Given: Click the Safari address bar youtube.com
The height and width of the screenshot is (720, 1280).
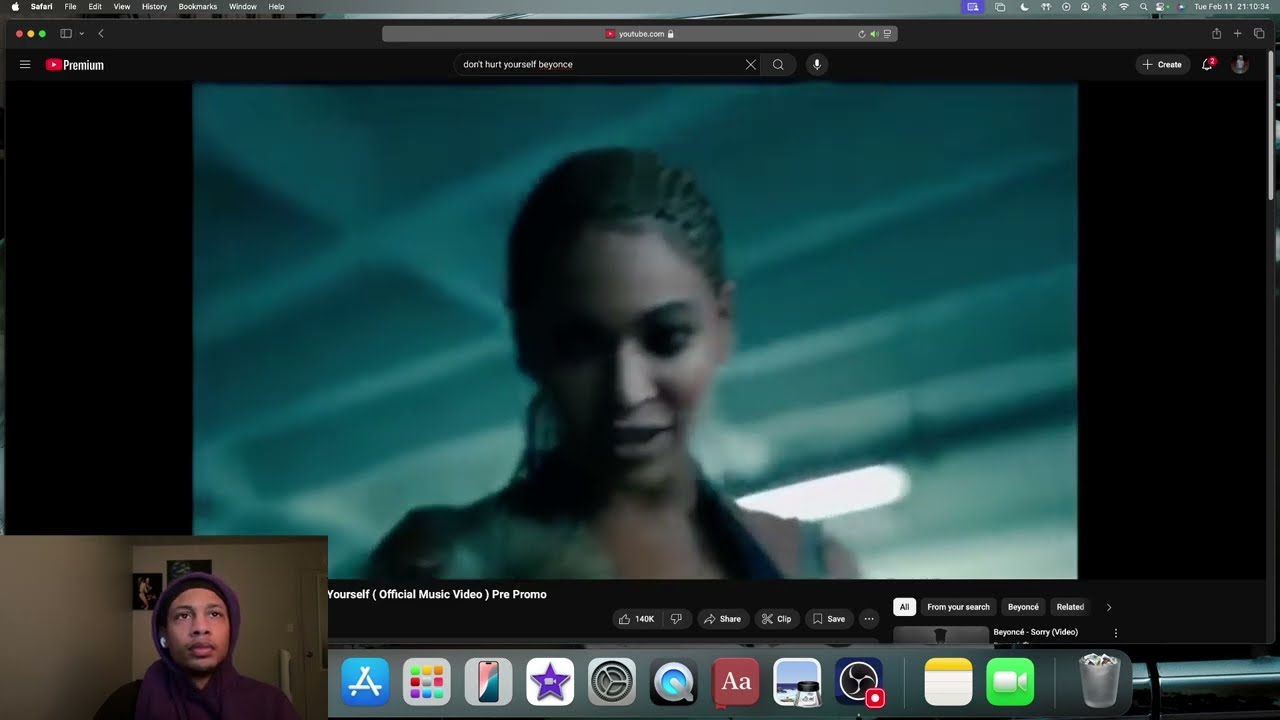Looking at the screenshot, I should 640,34.
